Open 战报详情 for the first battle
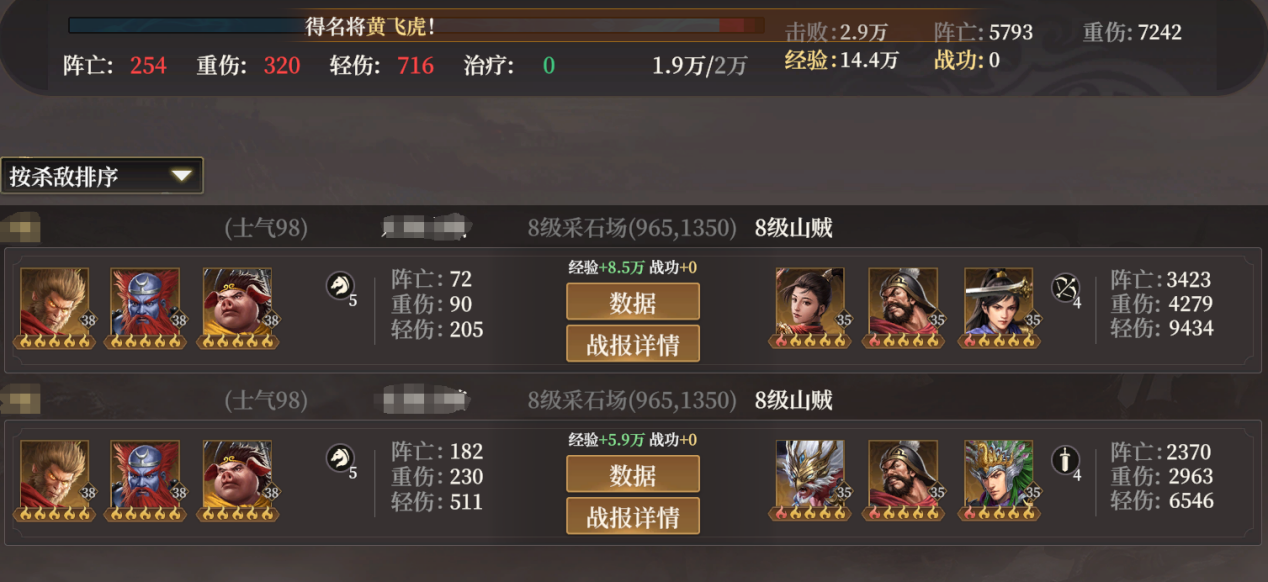This screenshot has width=1268, height=582. pos(633,344)
